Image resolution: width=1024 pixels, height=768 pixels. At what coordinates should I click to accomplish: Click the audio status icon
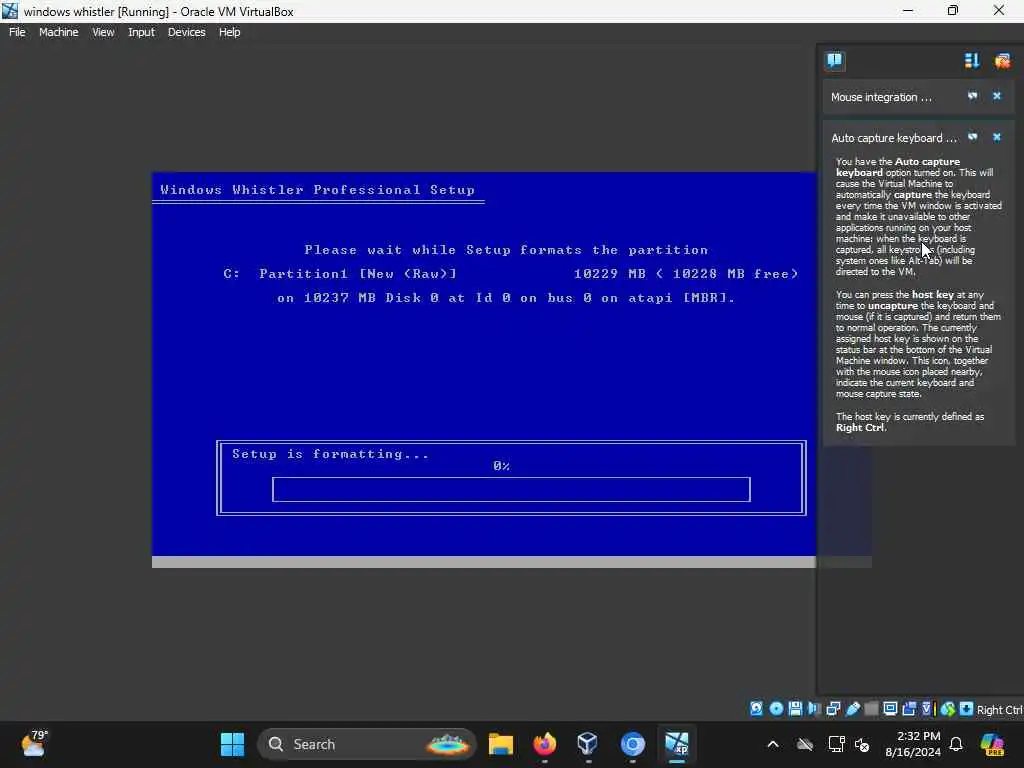814,709
